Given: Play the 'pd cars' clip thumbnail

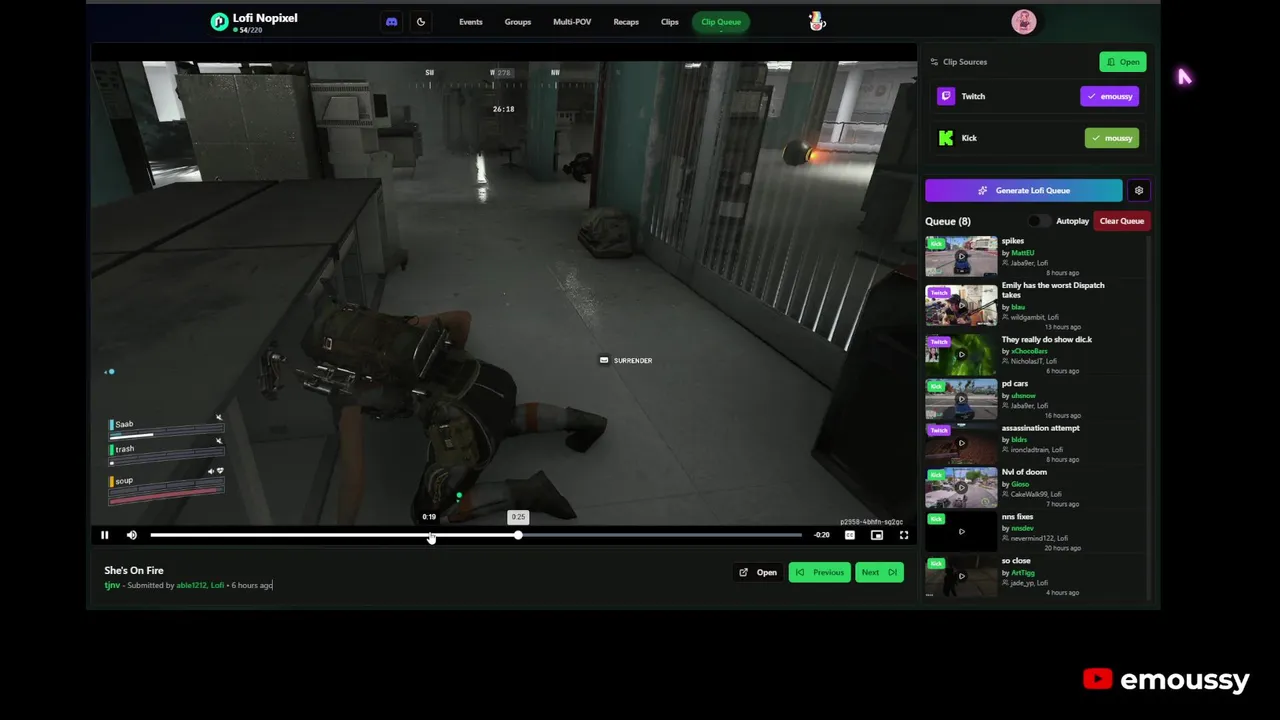Looking at the screenshot, I should pos(961,399).
